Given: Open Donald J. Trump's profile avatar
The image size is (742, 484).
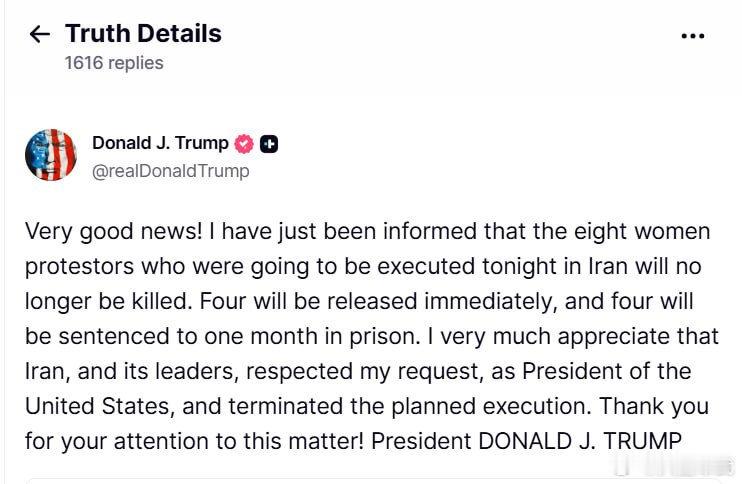Looking at the screenshot, I should 50,155.
